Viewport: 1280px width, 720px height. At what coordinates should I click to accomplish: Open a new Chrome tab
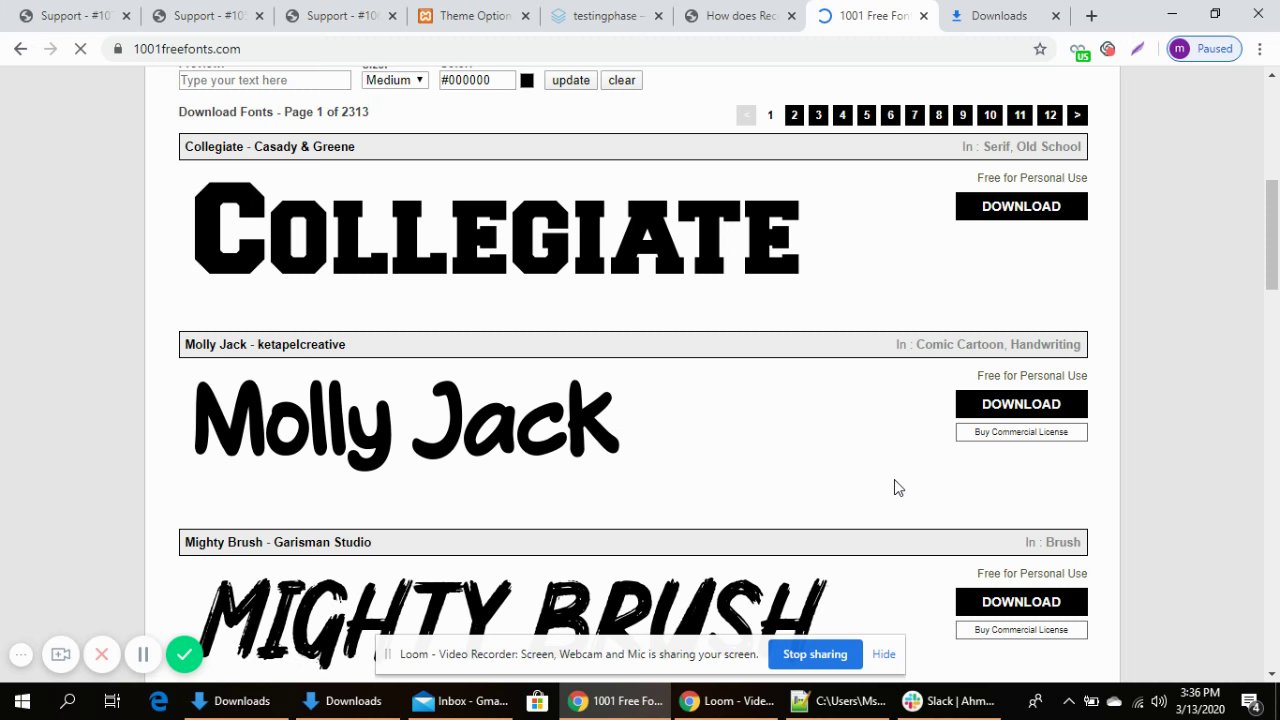point(1091,16)
